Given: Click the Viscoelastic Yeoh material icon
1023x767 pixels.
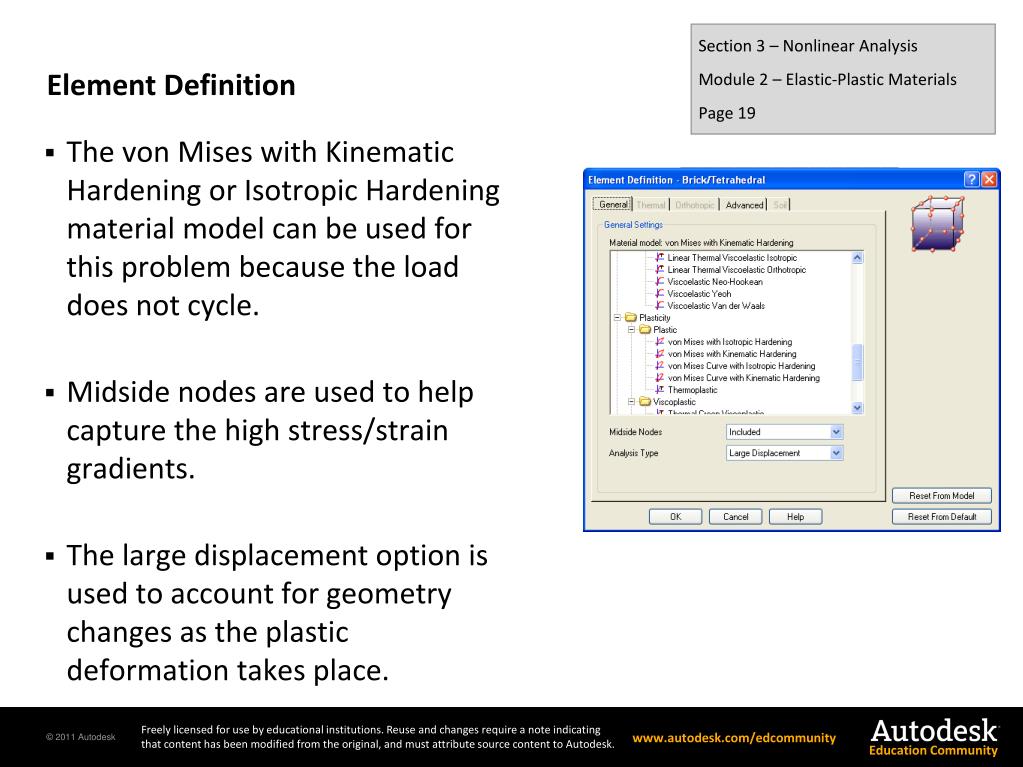Looking at the screenshot, I should coord(660,293).
